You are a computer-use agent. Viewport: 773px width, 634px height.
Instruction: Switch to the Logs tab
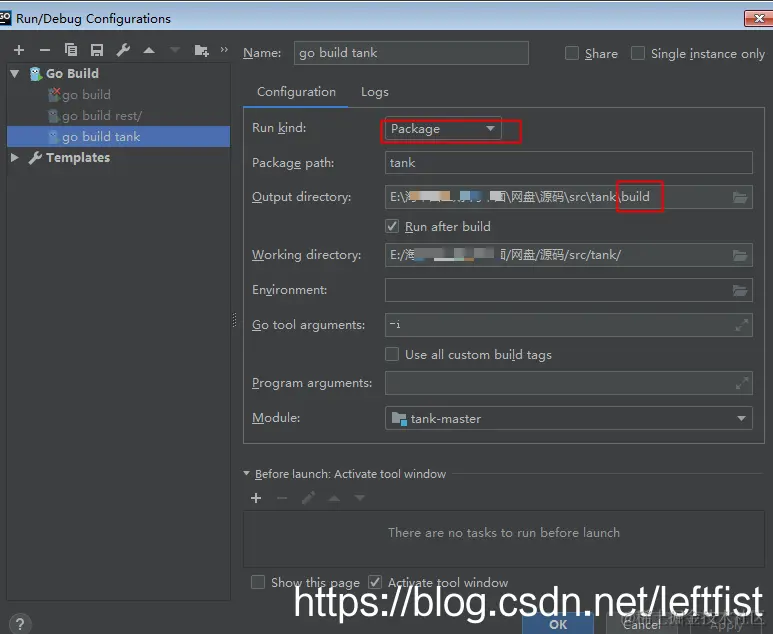tap(375, 92)
